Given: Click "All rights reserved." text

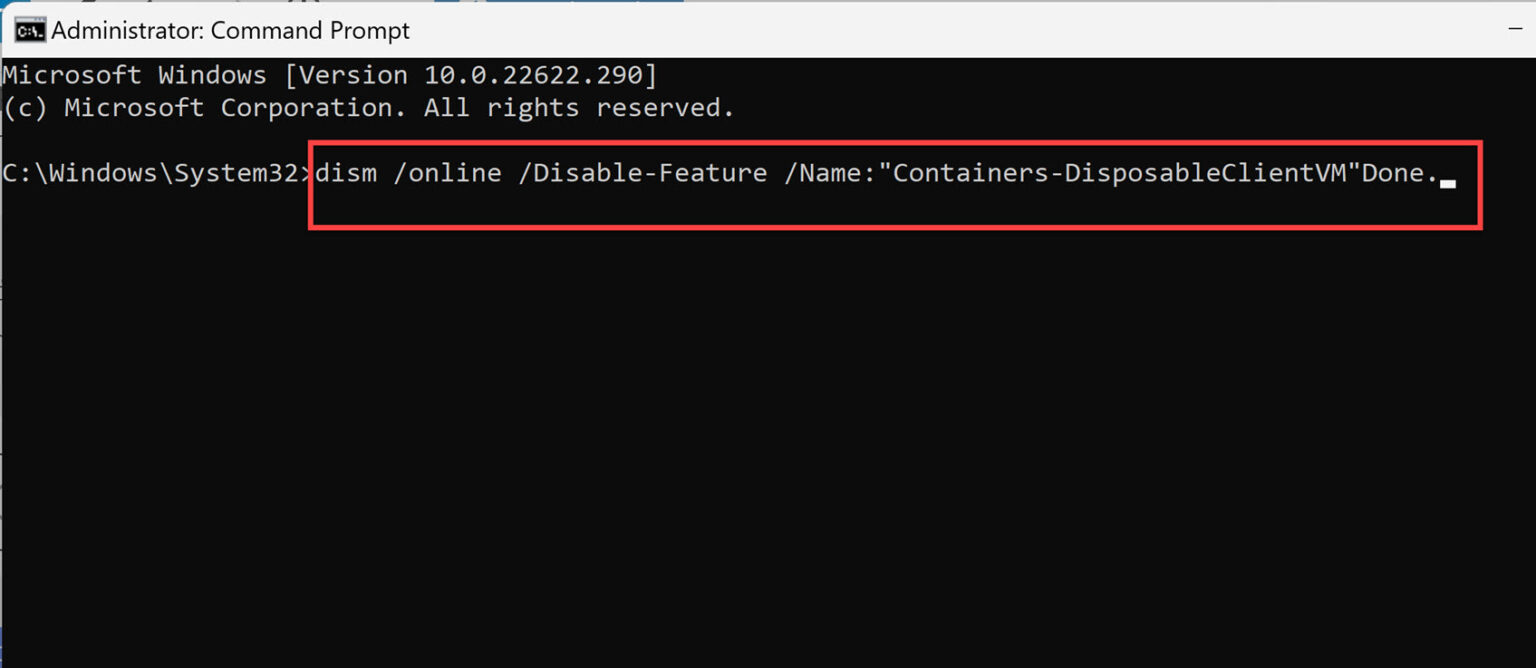Looking at the screenshot, I should click(x=579, y=108).
